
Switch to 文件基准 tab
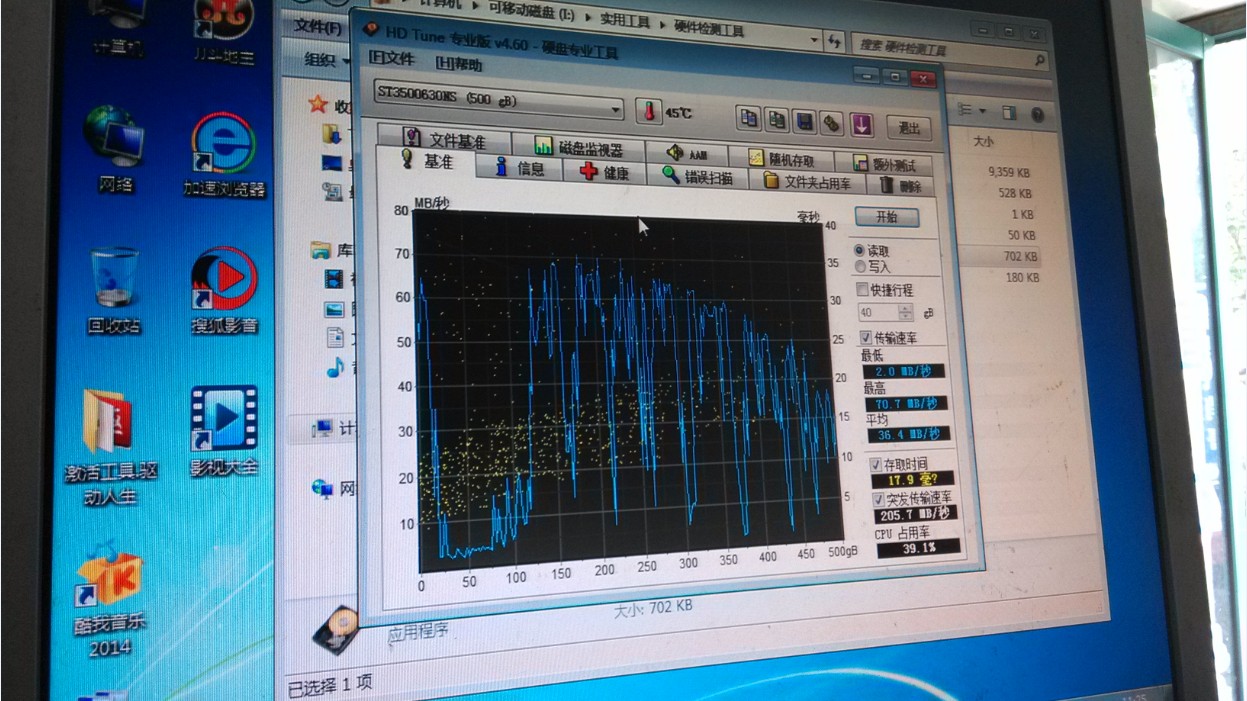(443, 139)
